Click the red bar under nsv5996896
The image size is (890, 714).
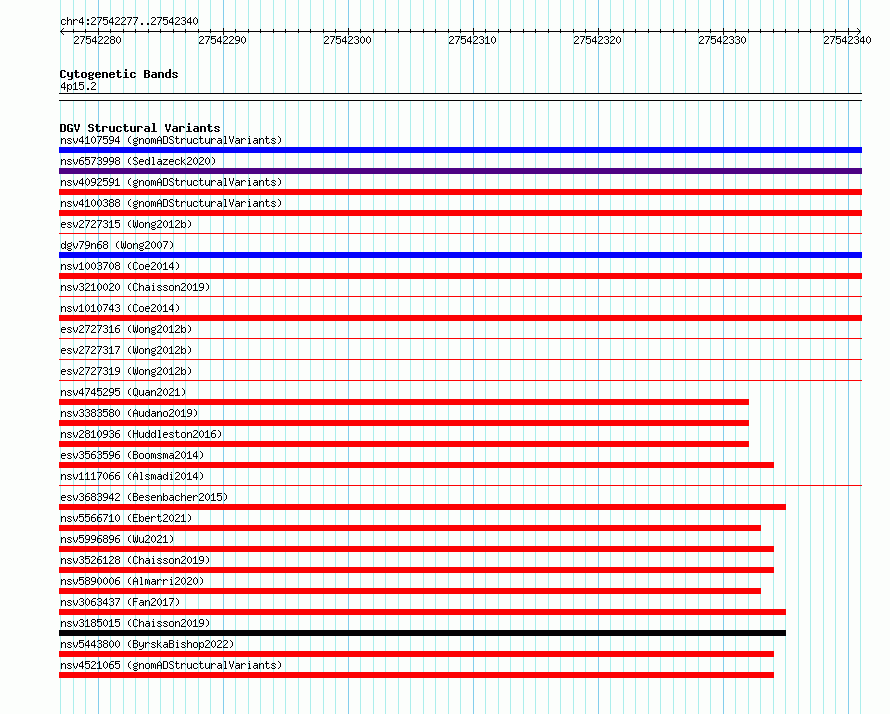417,549
